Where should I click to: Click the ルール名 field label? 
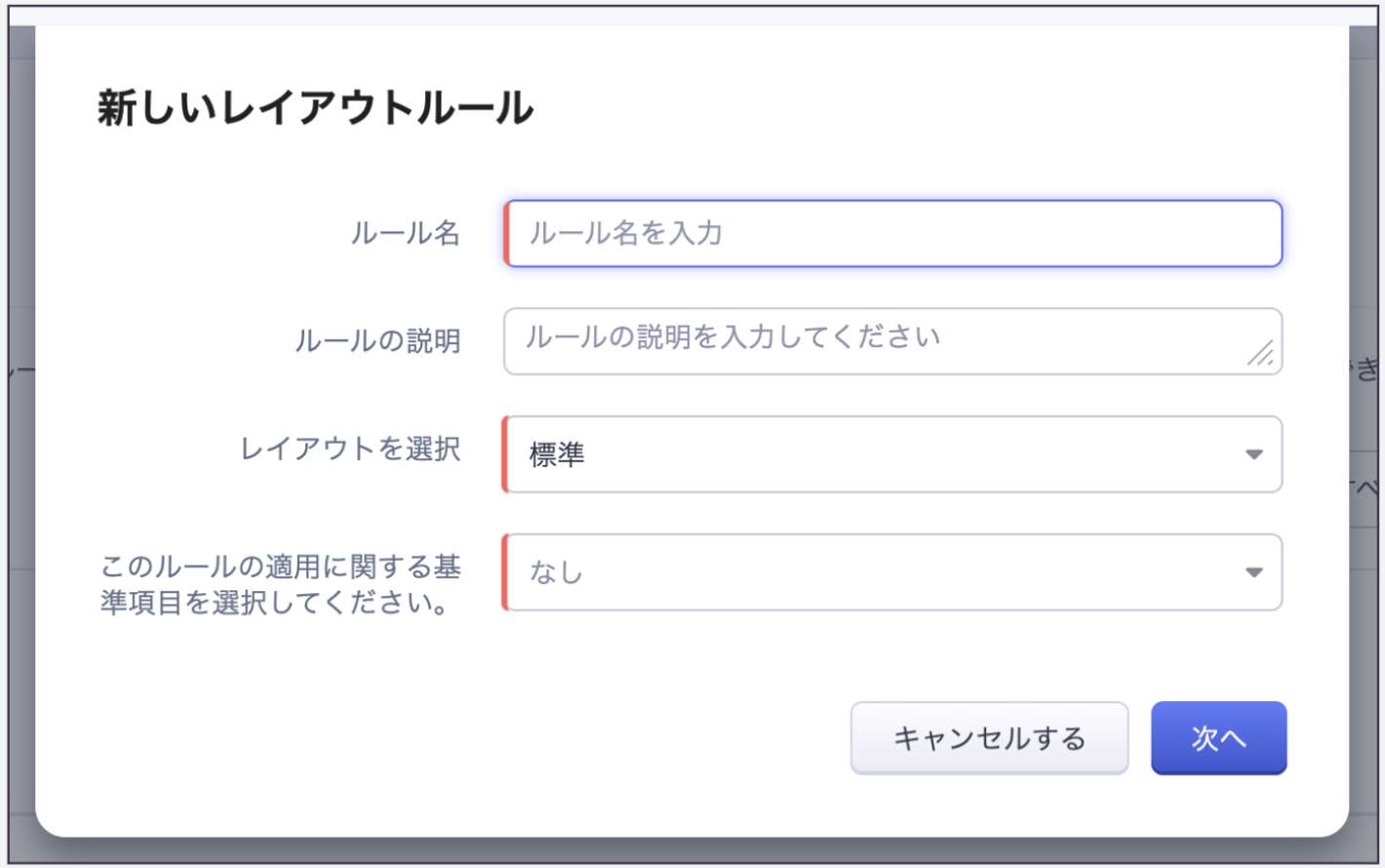(406, 234)
